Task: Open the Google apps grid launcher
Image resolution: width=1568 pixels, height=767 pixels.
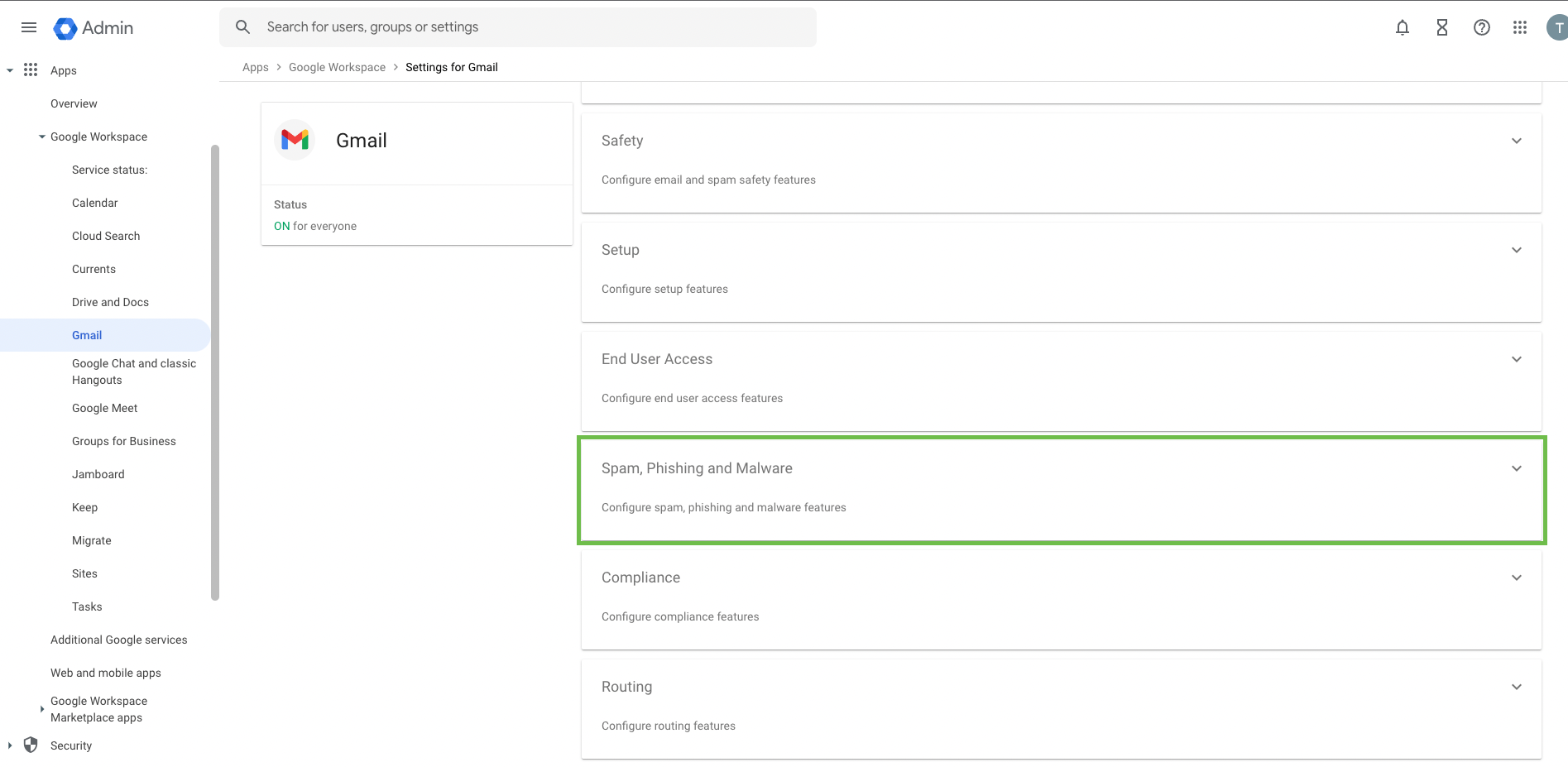Action: 1520,27
